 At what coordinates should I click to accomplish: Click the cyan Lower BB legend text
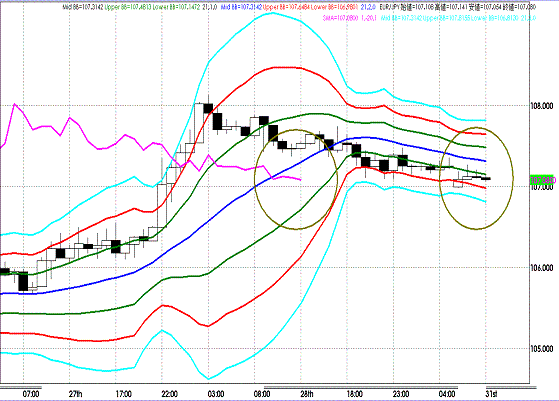pos(495,18)
